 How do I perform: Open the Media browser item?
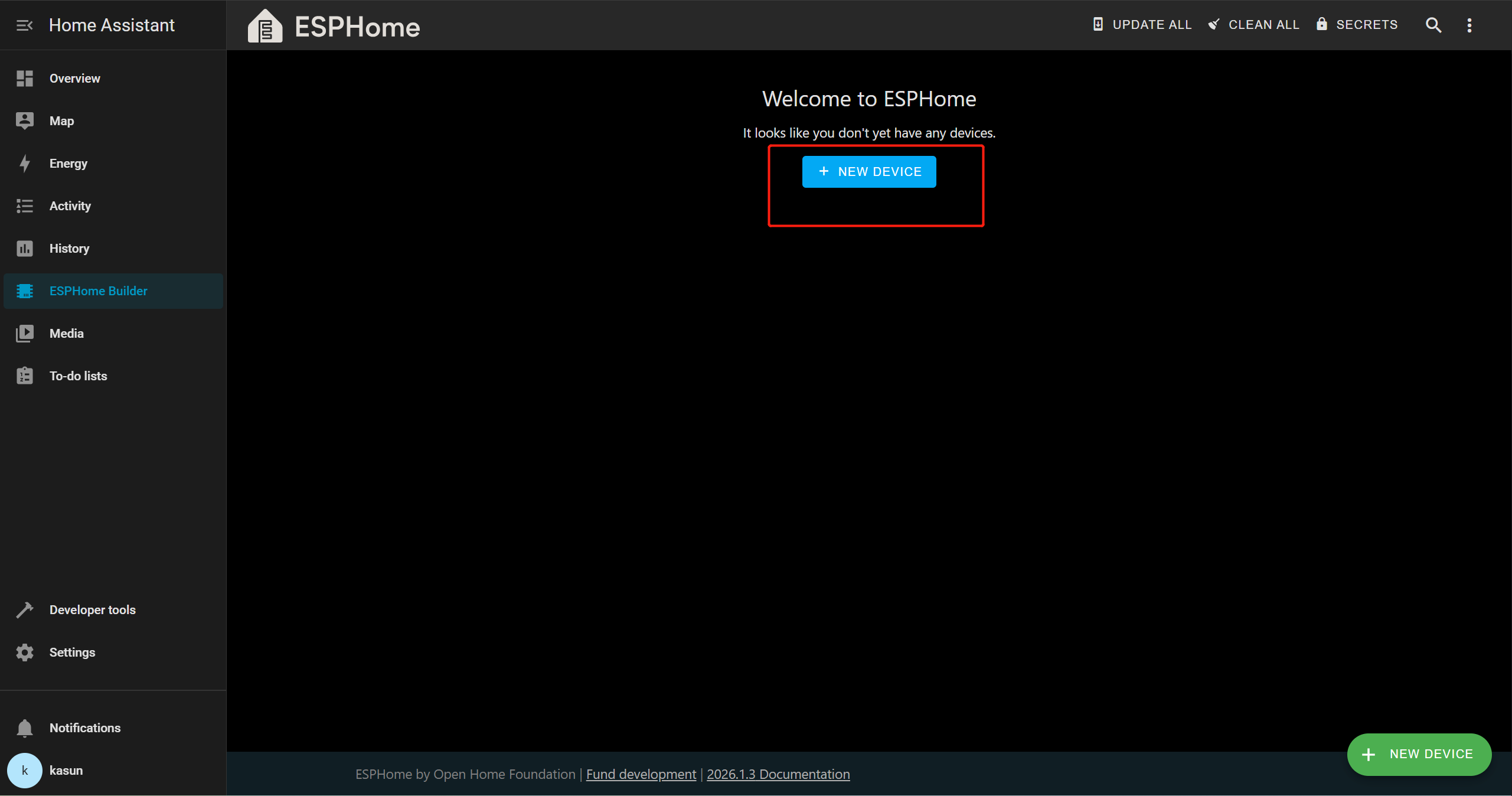click(66, 334)
